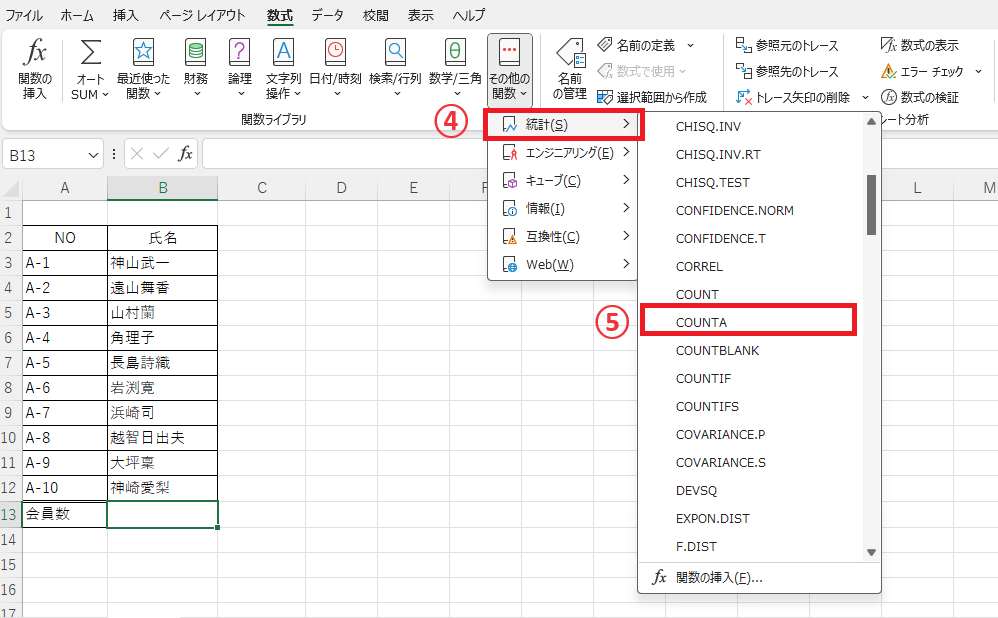Image resolution: width=998 pixels, height=618 pixels.
Task: Select COUNT from the function list
Action: pos(697,295)
